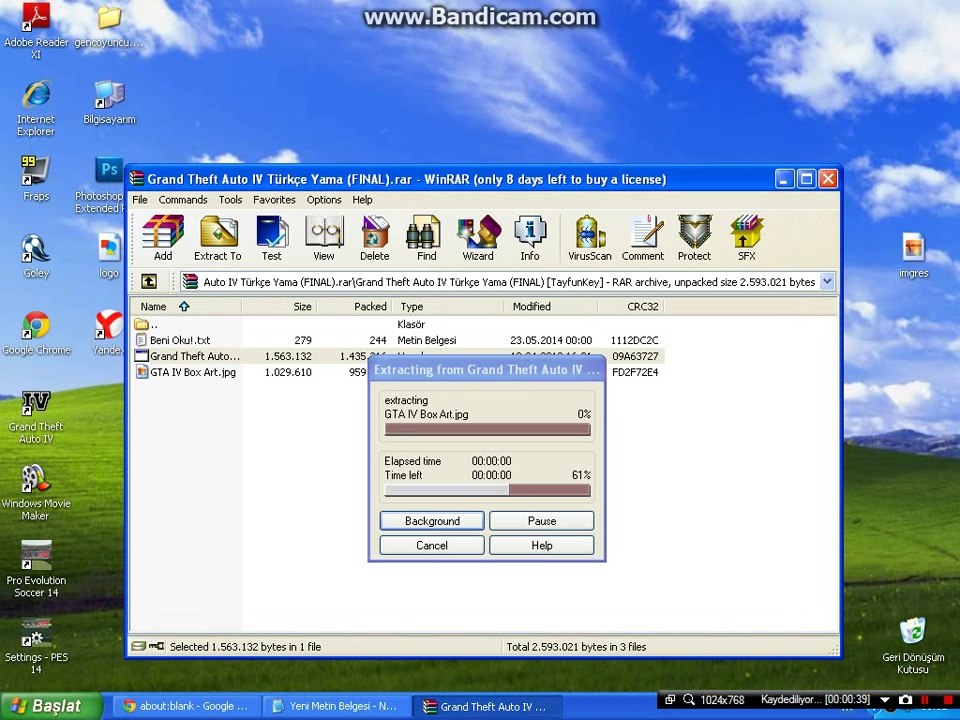Launch the Wizard toolbar icon
Viewport: 960px width, 720px height.
tap(478, 238)
